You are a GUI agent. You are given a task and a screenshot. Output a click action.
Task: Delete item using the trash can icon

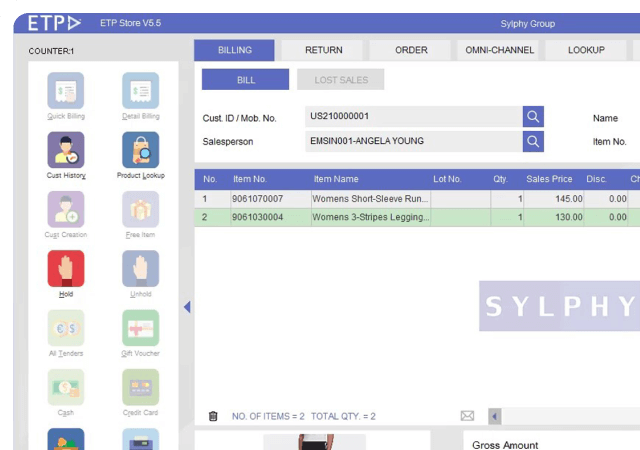click(213, 416)
